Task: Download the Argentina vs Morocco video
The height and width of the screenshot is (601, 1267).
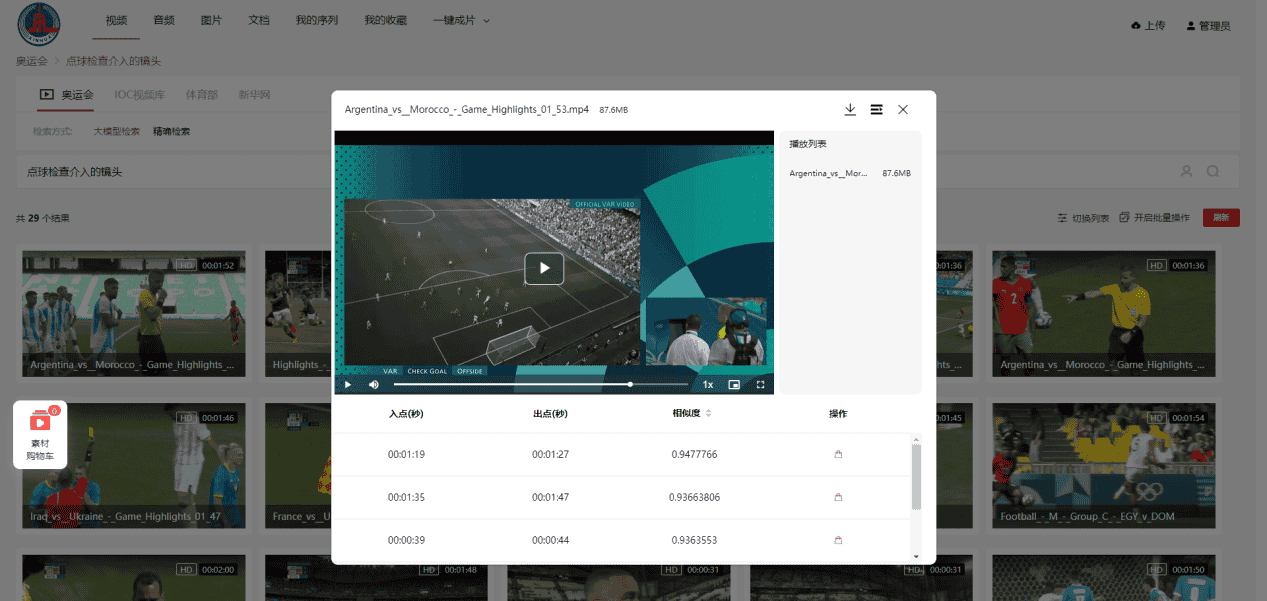Action: 850,110
